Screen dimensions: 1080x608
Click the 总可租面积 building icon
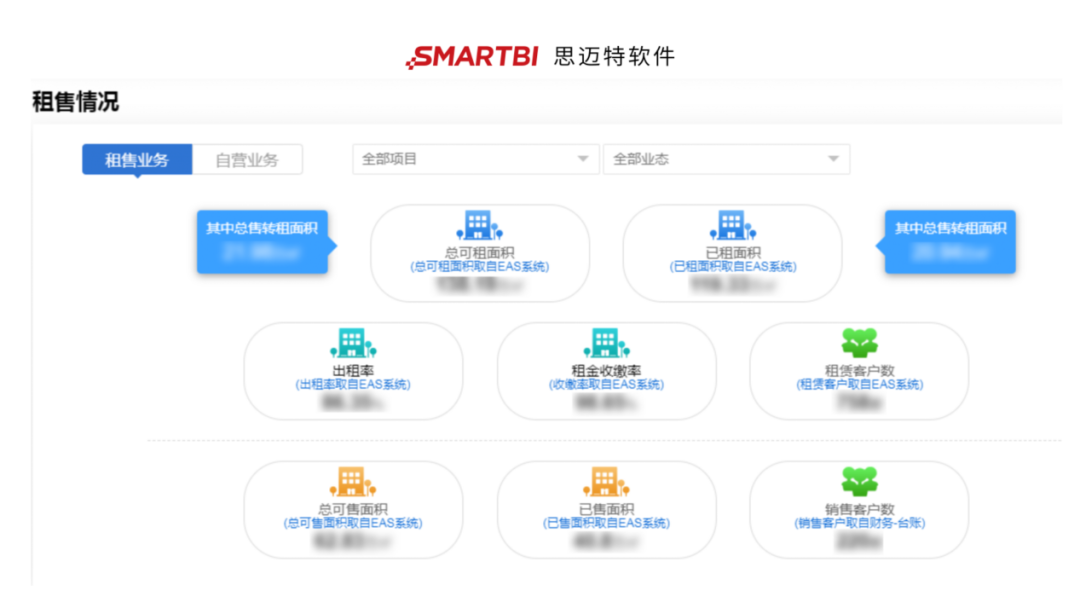click(480, 226)
